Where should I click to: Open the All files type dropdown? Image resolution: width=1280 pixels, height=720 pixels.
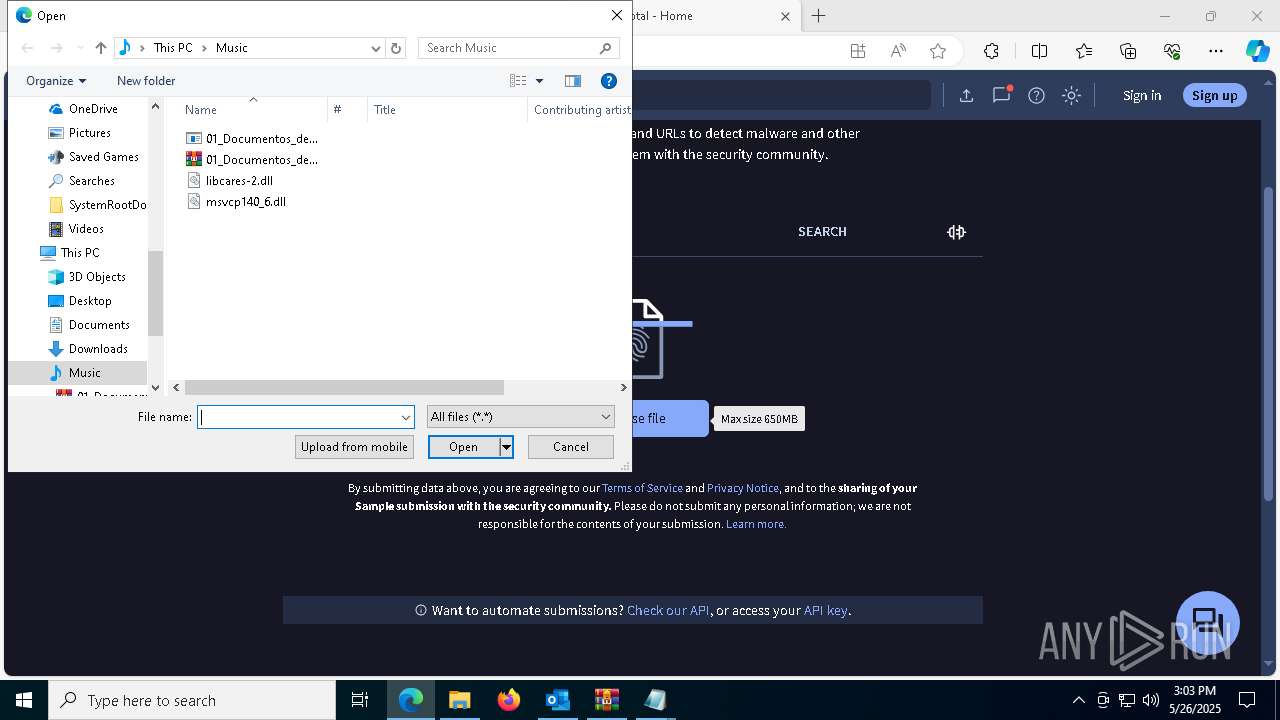(x=521, y=417)
